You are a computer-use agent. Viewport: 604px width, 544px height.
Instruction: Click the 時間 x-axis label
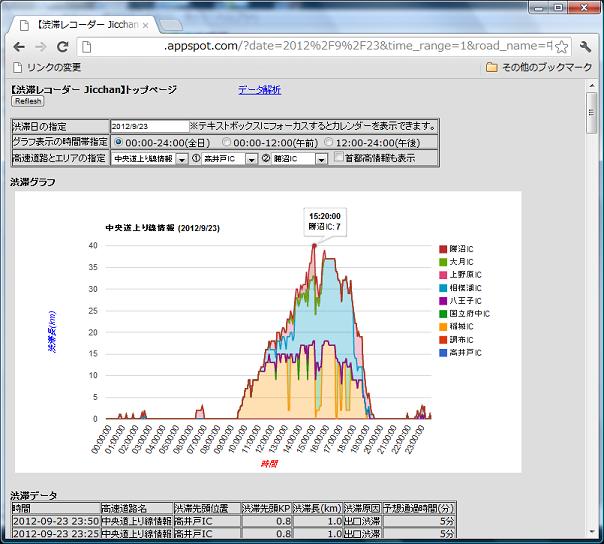pyautogui.click(x=269, y=463)
